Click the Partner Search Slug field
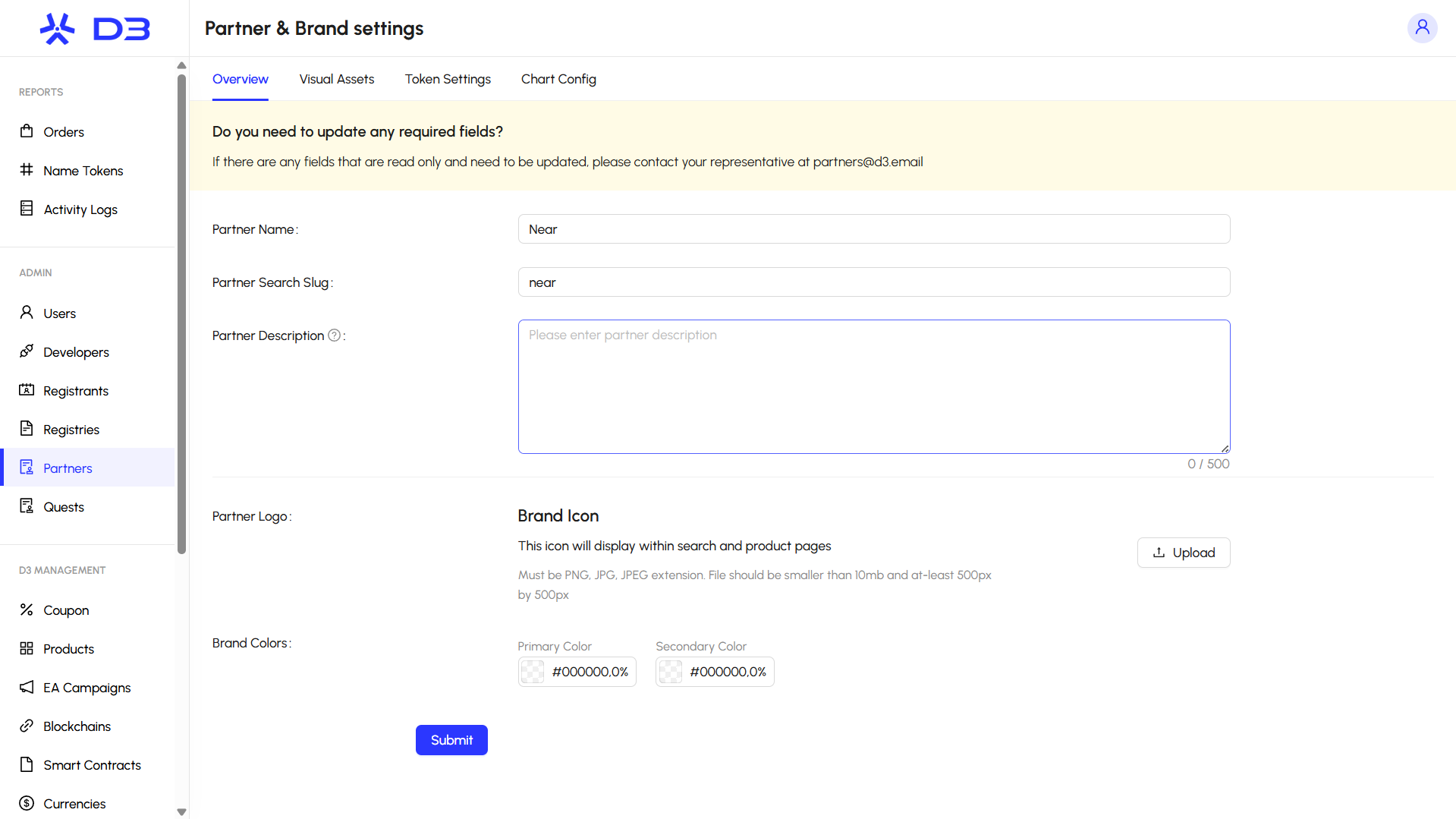The width and height of the screenshot is (1456, 819). (x=874, y=282)
